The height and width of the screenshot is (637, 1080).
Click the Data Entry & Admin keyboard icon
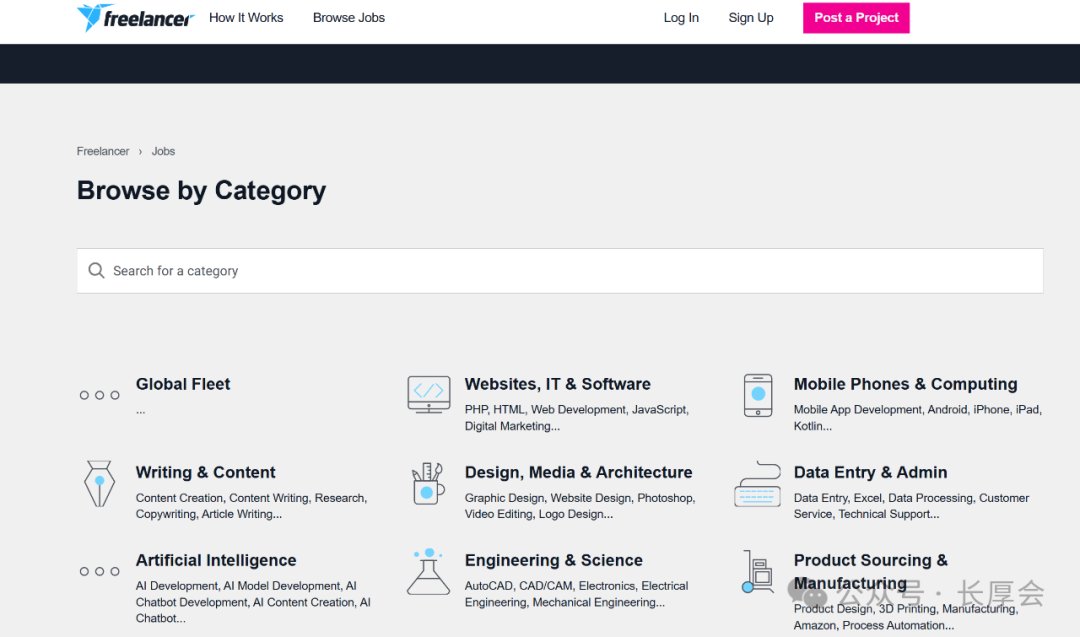pos(757,484)
